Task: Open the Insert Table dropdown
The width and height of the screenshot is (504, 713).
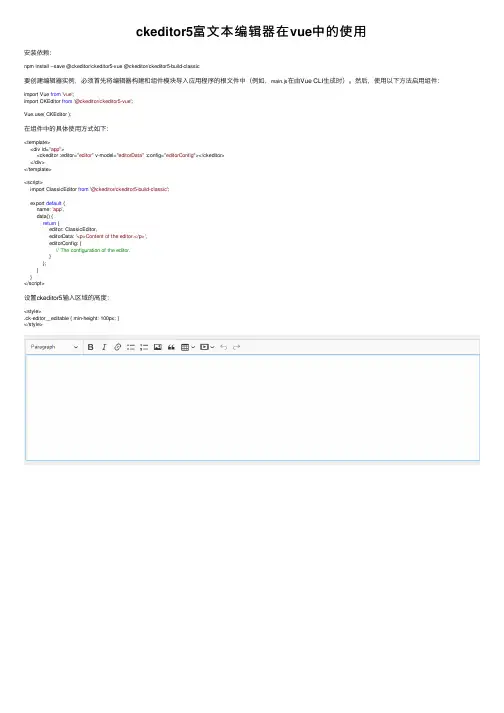Action: pos(188,347)
